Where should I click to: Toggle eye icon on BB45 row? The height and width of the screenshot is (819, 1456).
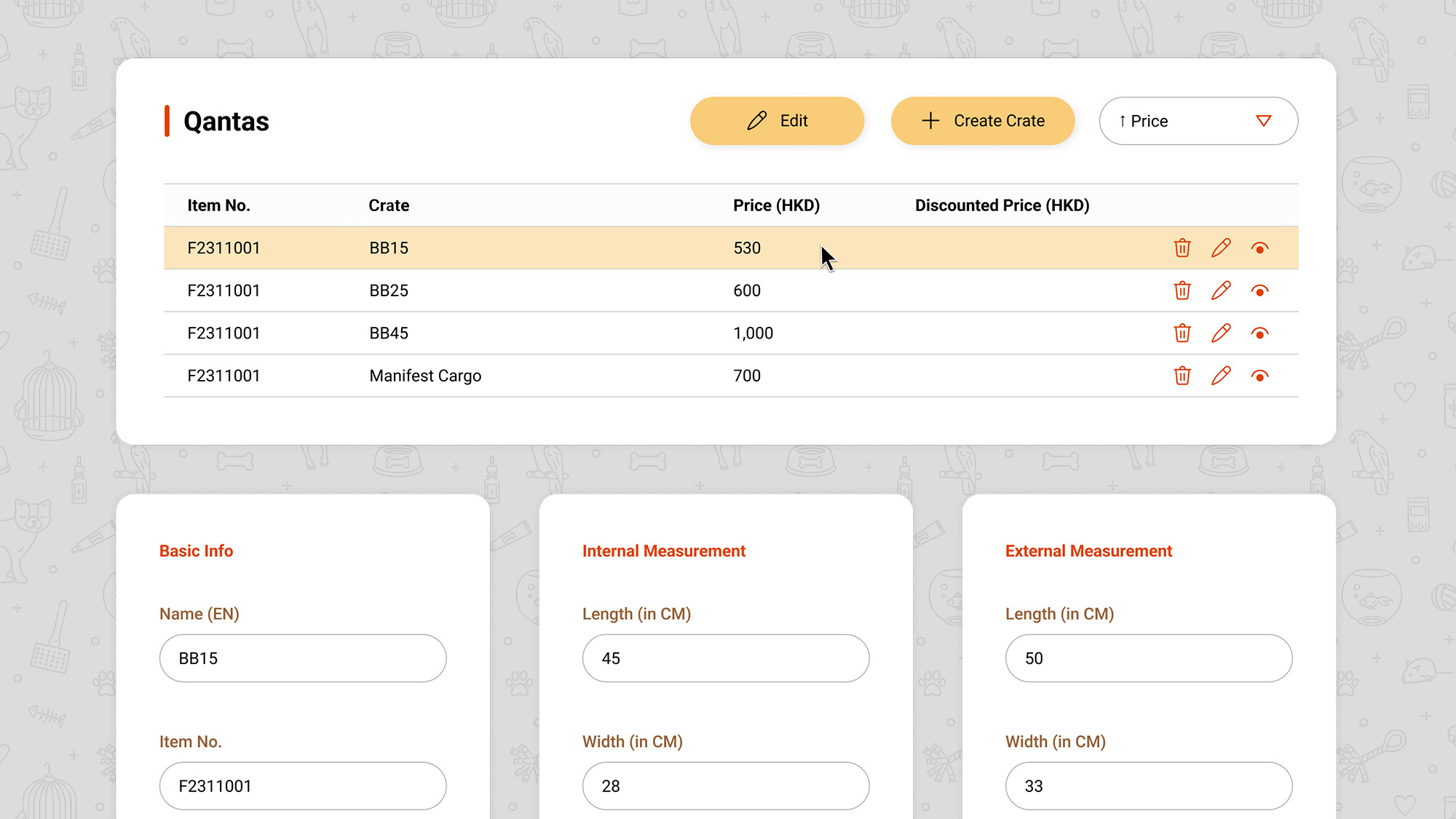(1259, 333)
